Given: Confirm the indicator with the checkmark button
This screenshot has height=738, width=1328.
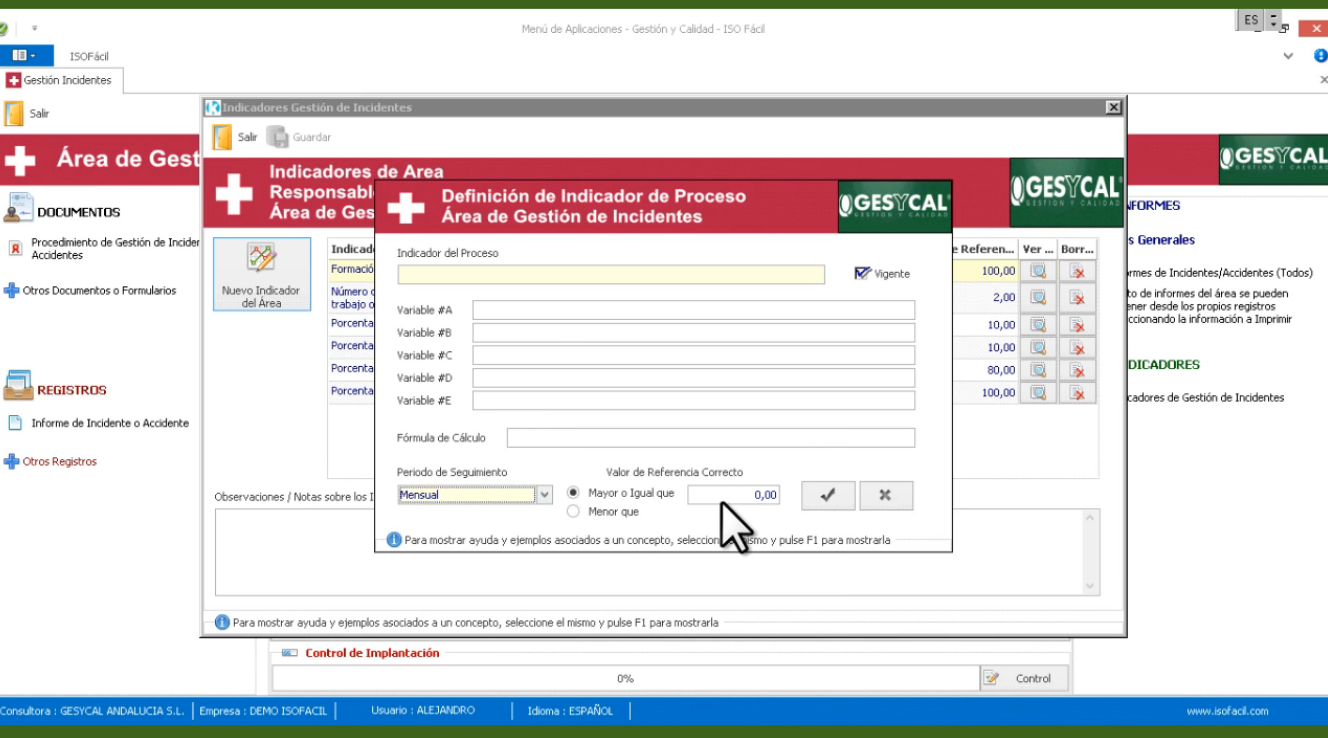Looking at the screenshot, I should [x=828, y=495].
